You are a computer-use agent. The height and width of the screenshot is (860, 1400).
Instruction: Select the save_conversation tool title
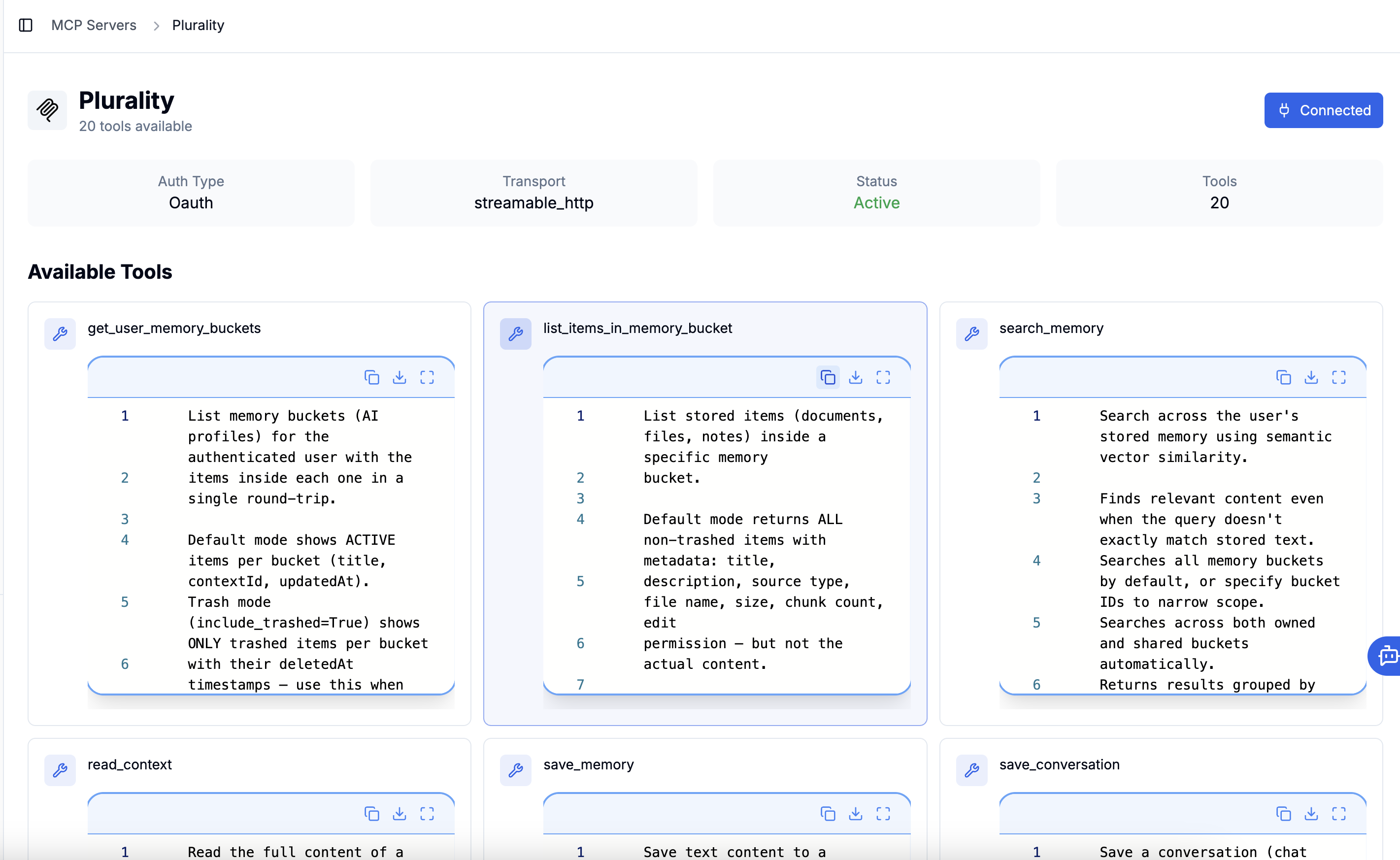coord(1059,764)
